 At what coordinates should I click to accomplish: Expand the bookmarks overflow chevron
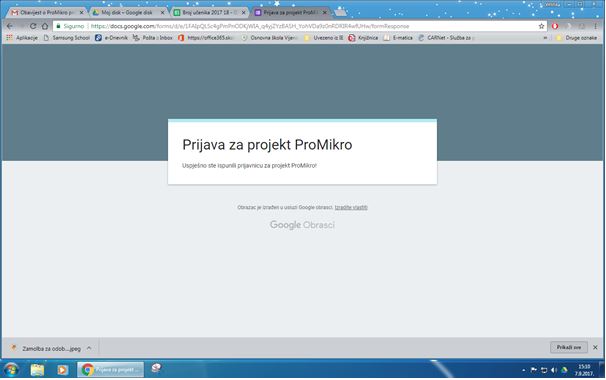tap(545, 38)
